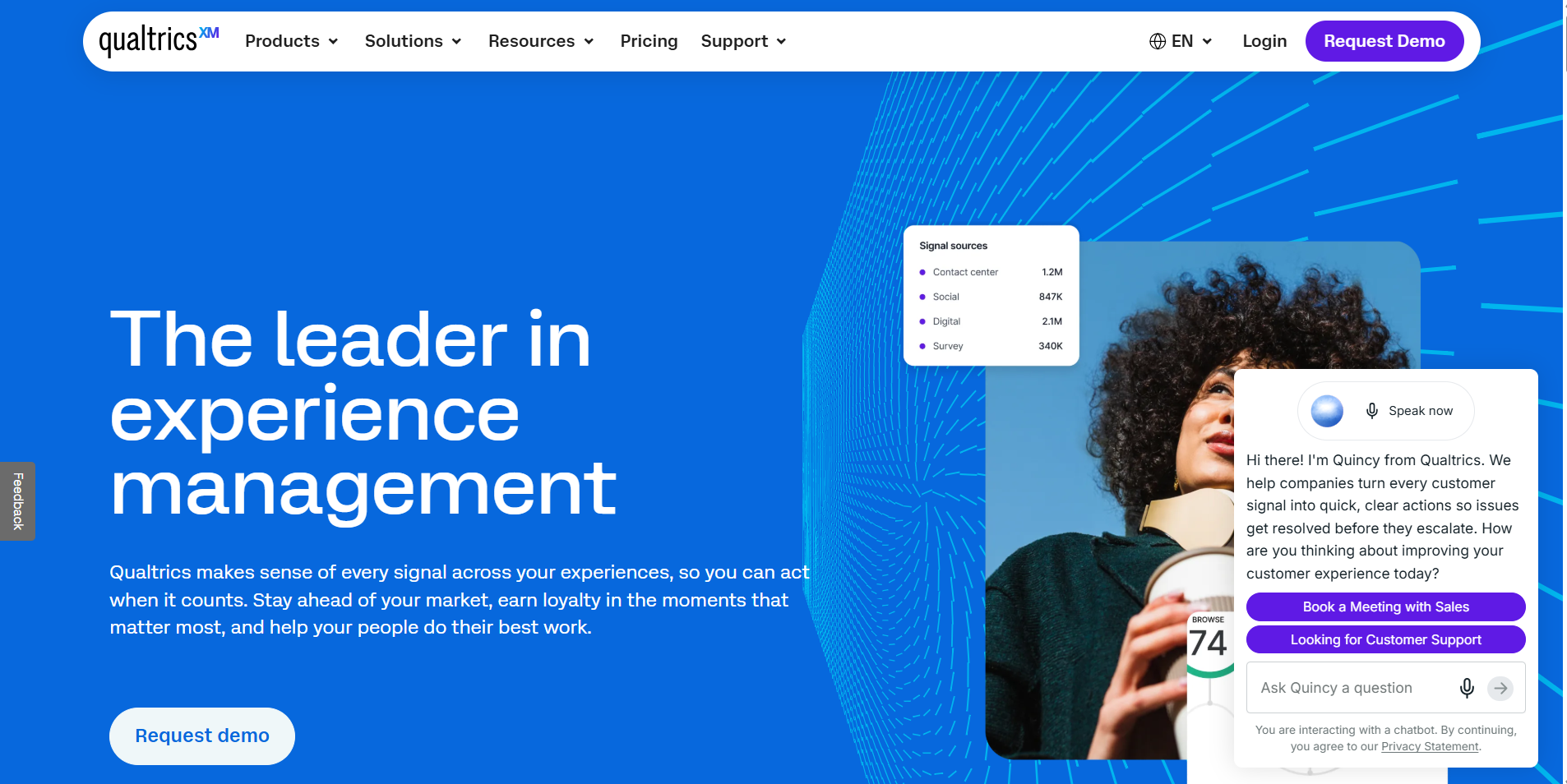Viewport: 1567px width, 784px height.
Task: Click the Social signal source row
Action: click(991, 297)
